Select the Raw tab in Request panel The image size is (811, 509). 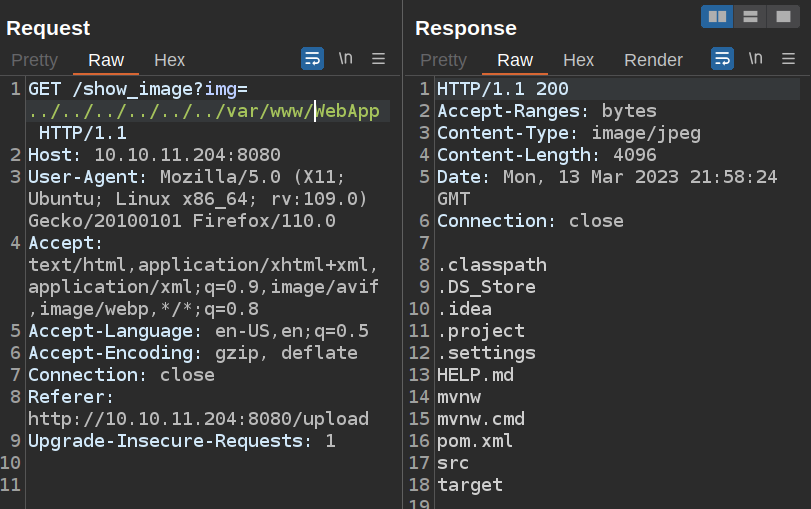tap(106, 60)
